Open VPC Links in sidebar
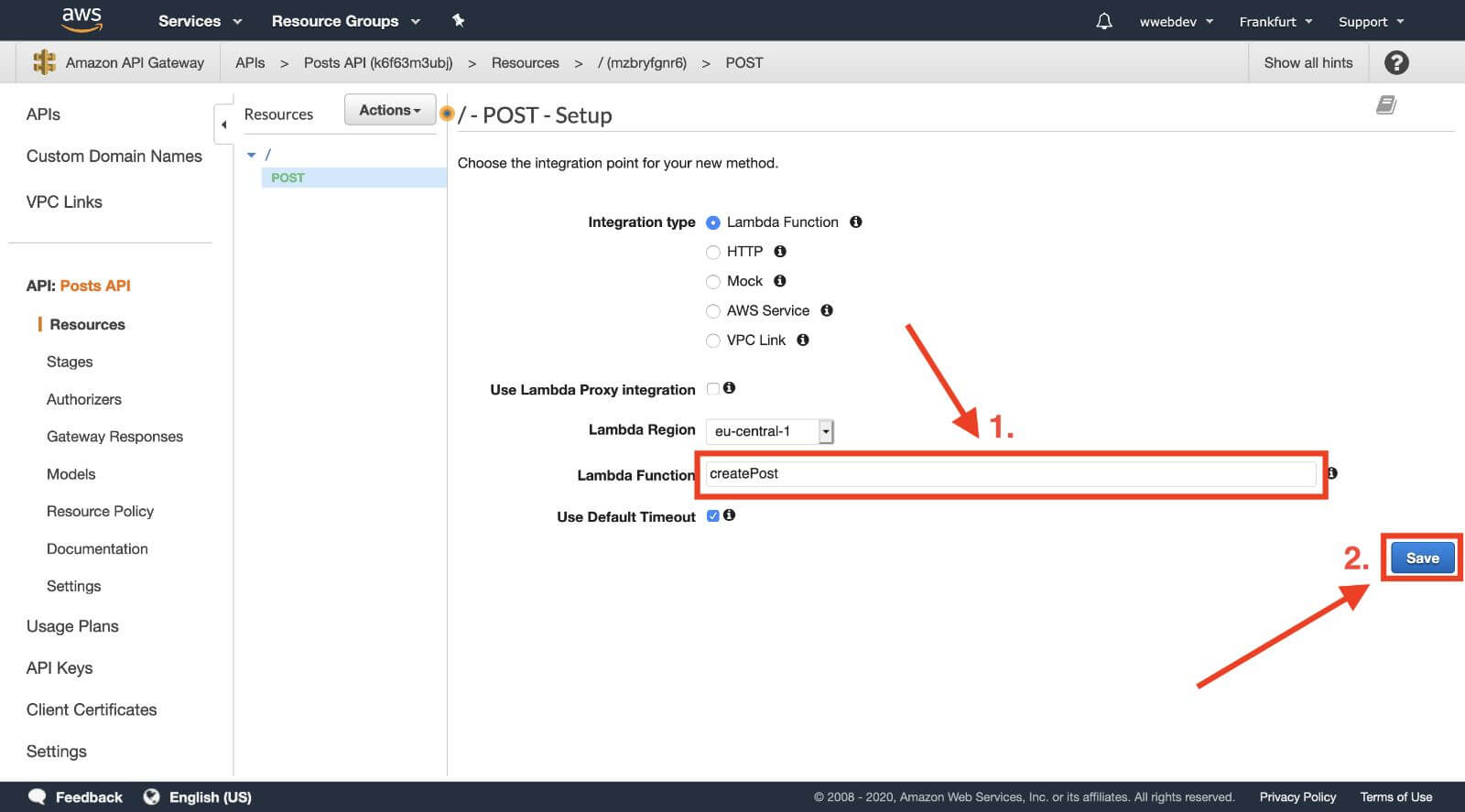 (x=64, y=202)
